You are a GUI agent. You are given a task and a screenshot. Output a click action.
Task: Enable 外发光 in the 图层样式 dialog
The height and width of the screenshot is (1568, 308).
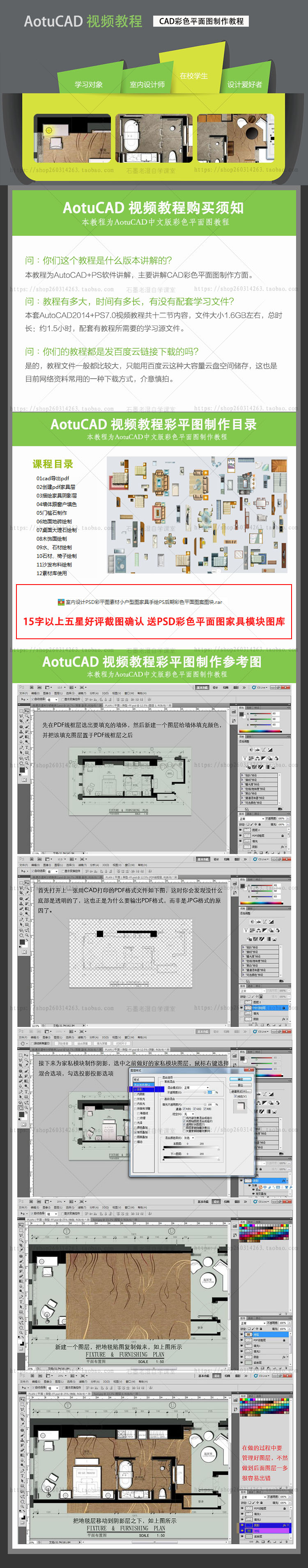pyautogui.click(x=135, y=1099)
